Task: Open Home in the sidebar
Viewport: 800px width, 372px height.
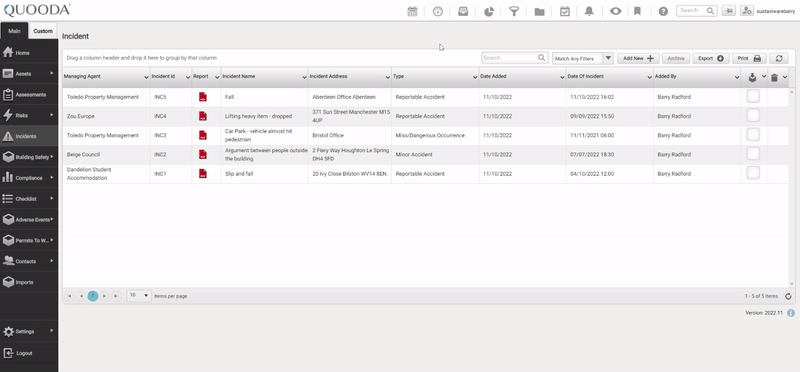Action: click(29, 53)
